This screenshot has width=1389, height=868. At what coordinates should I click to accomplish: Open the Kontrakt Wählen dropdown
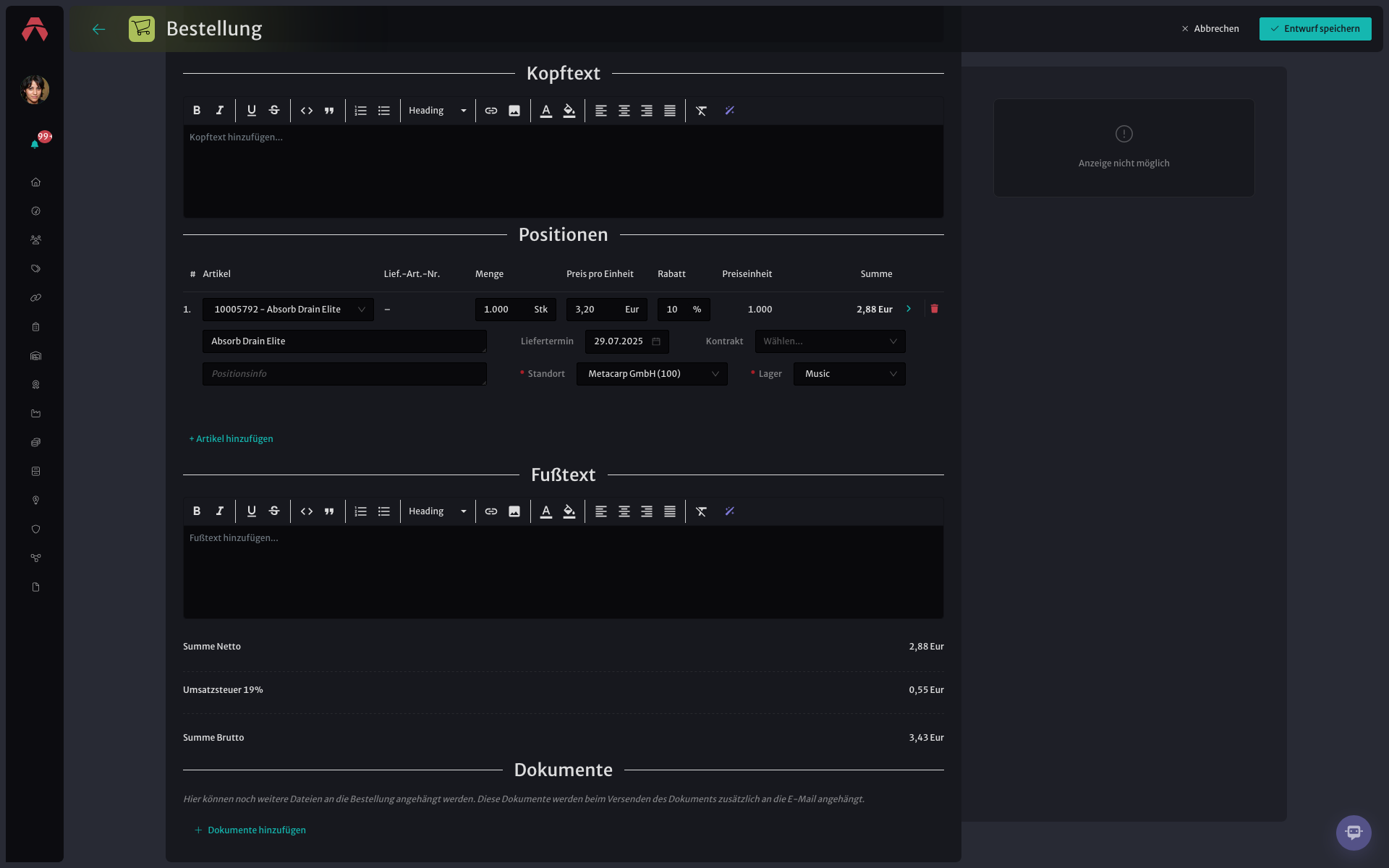830,341
